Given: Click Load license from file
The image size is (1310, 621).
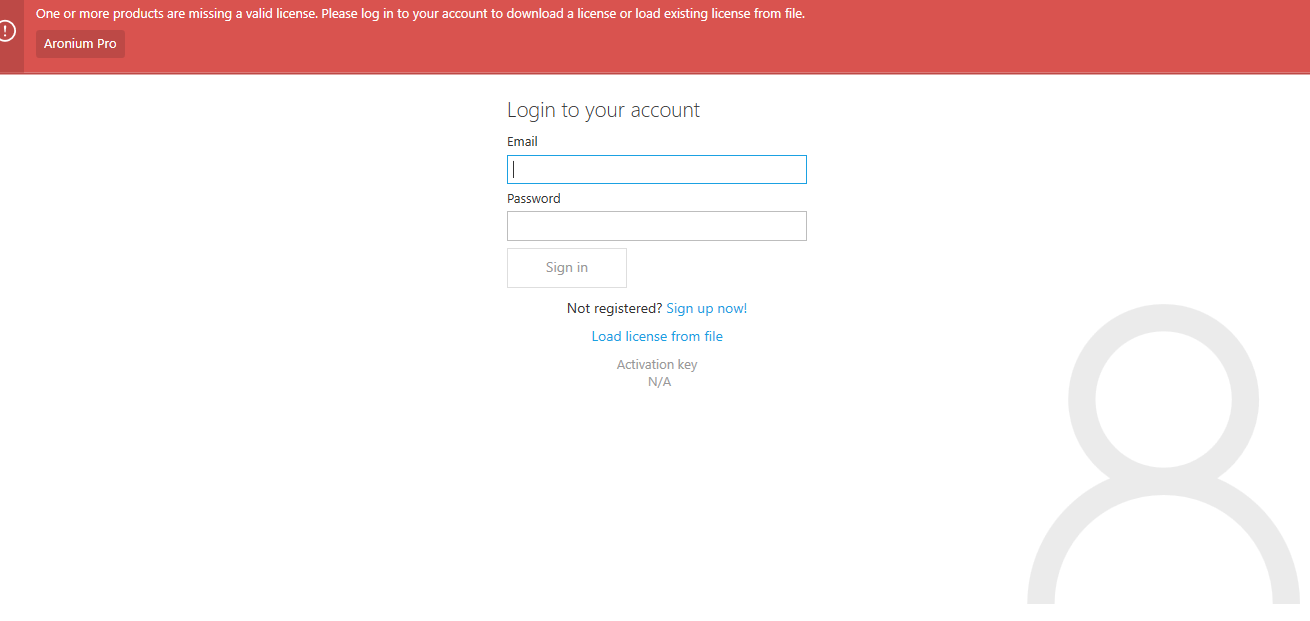Looking at the screenshot, I should coord(657,336).
